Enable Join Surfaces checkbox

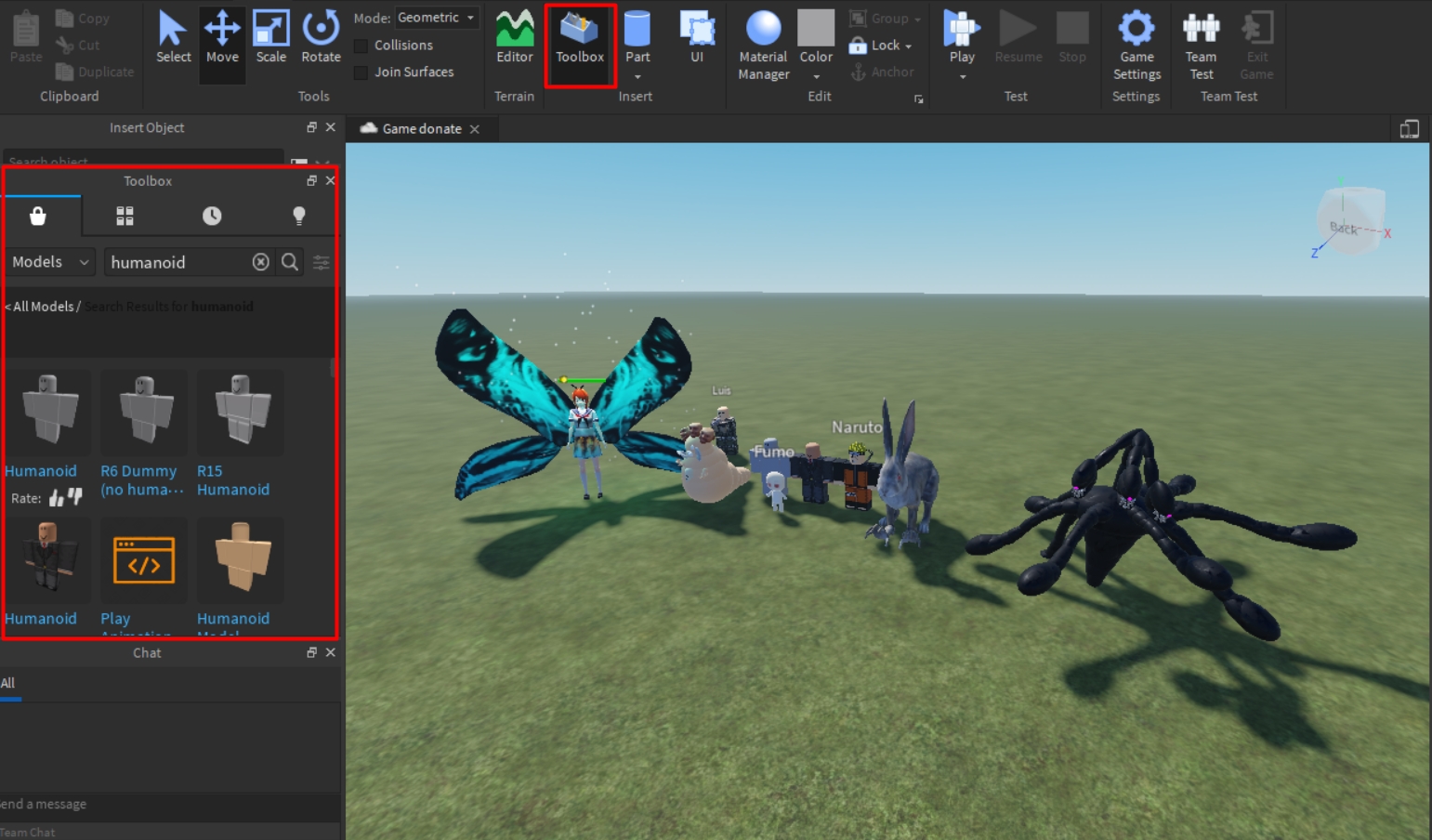(361, 72)
